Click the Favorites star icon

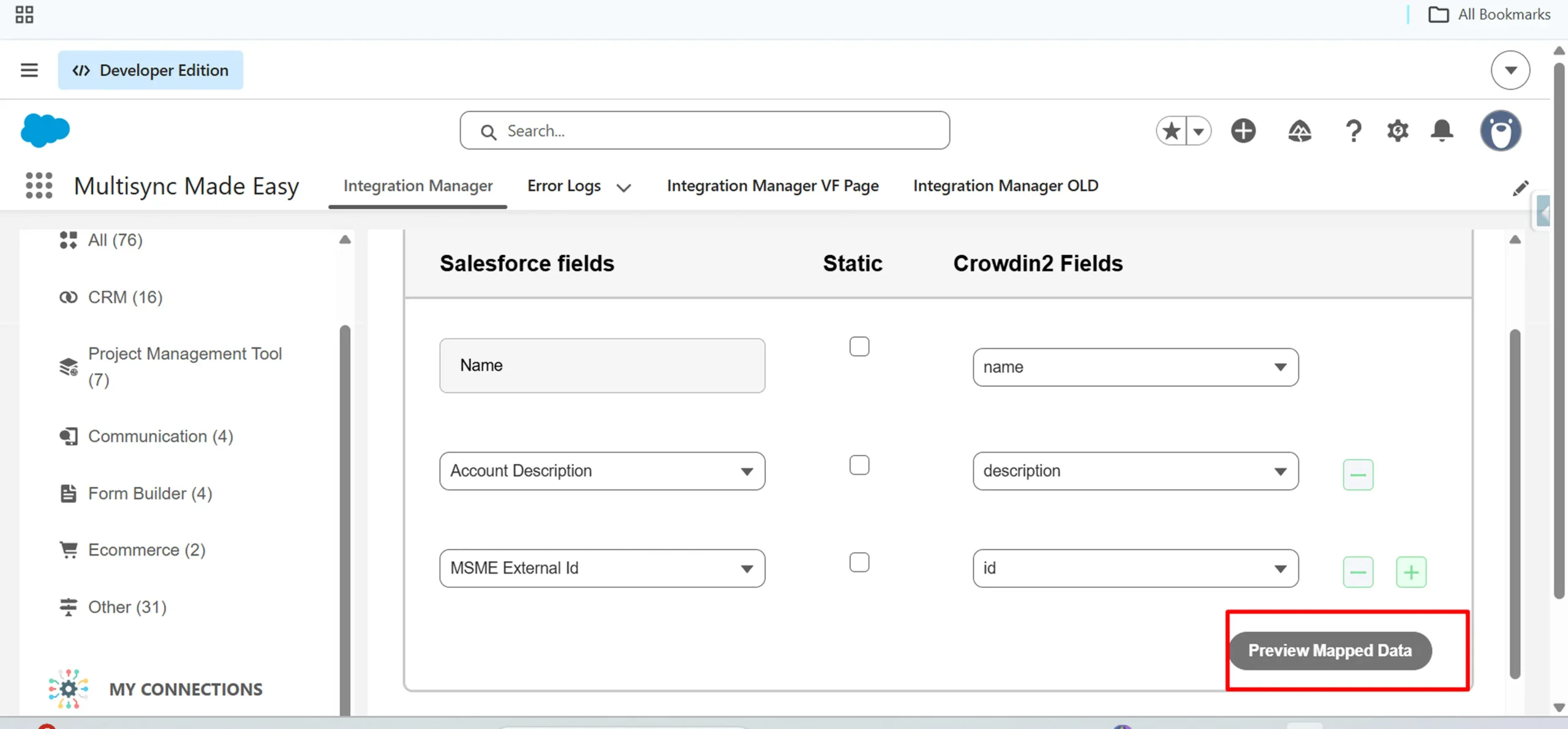coord(1170,130)
